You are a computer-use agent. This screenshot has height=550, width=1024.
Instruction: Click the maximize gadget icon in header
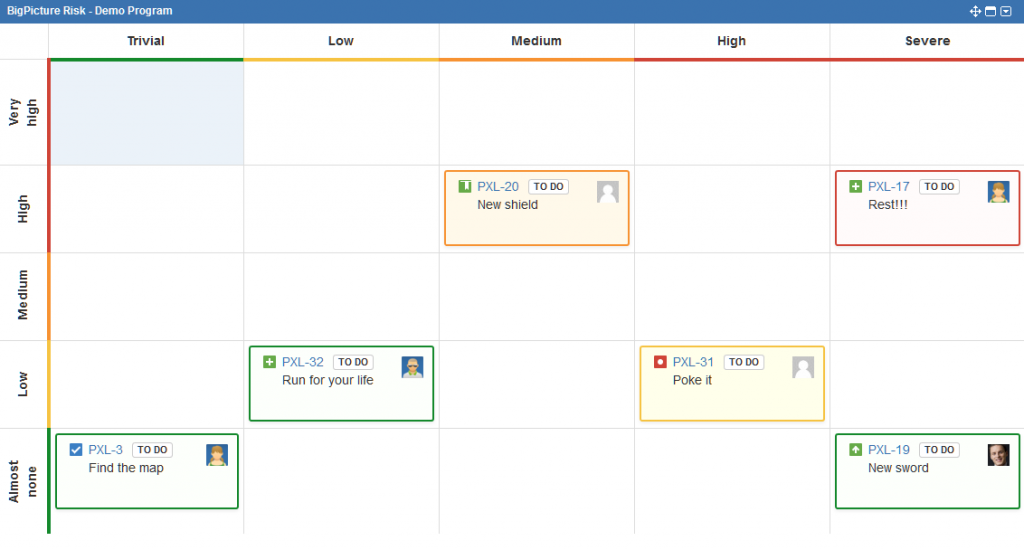[x=991, y=11]
